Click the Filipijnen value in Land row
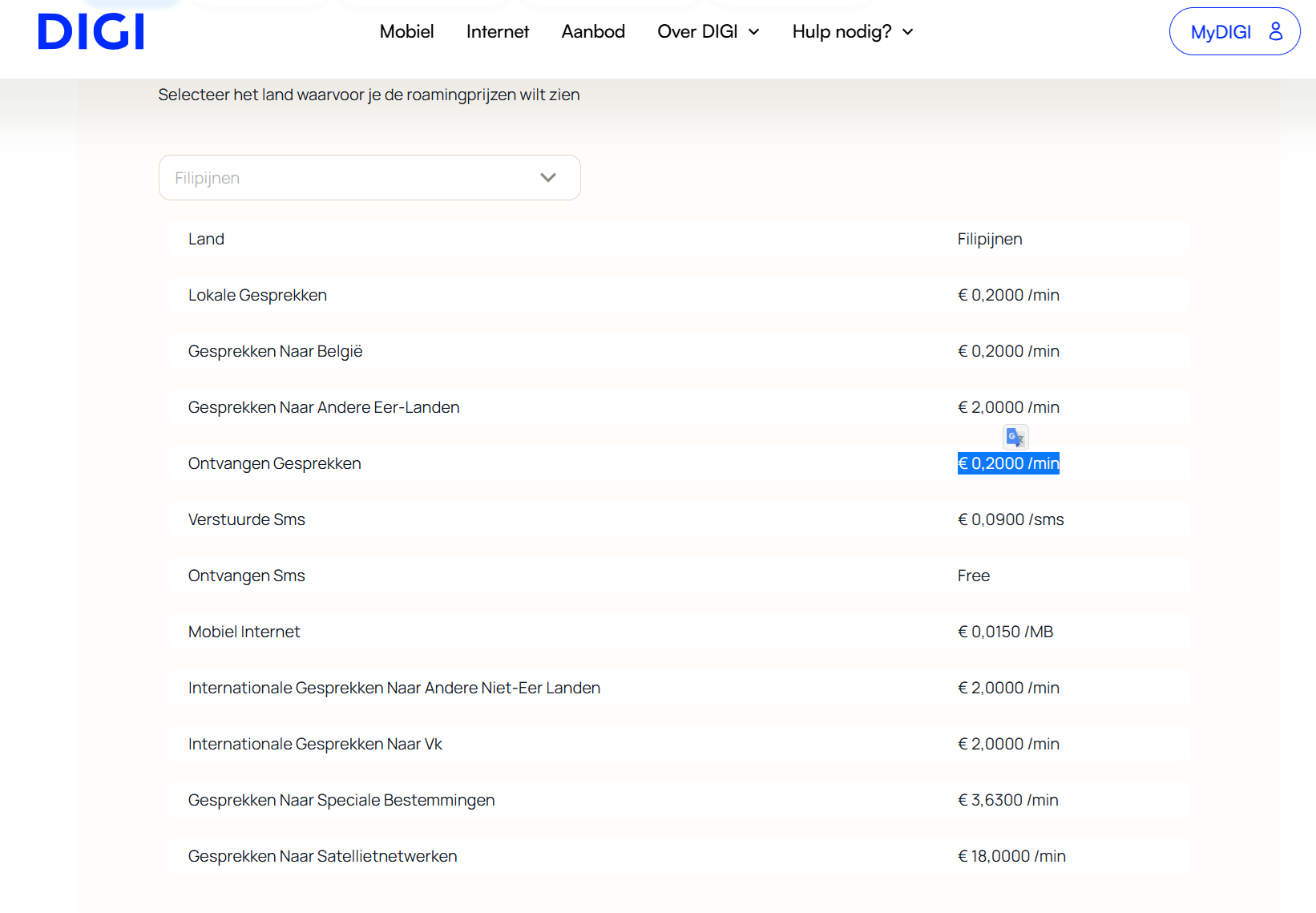Screen dimensions: 1316x913 tap(990, 239)
